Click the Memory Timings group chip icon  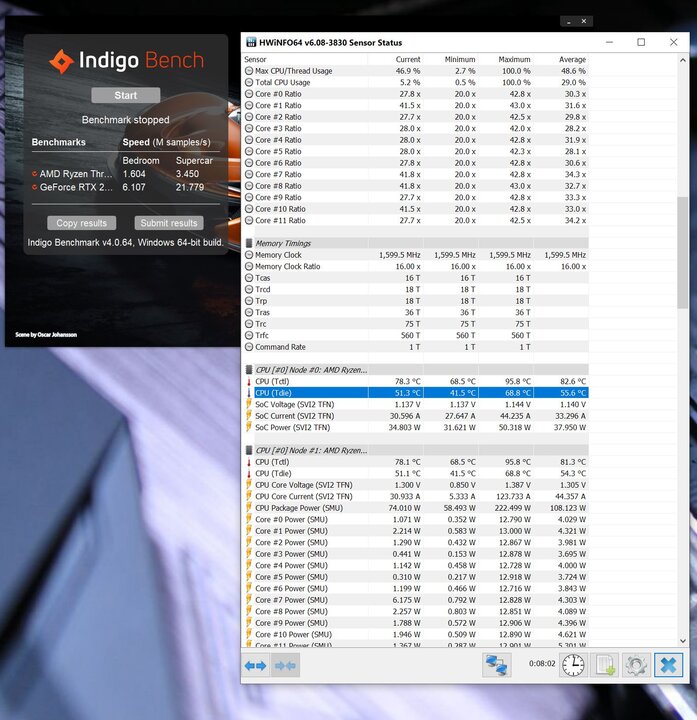249,243
